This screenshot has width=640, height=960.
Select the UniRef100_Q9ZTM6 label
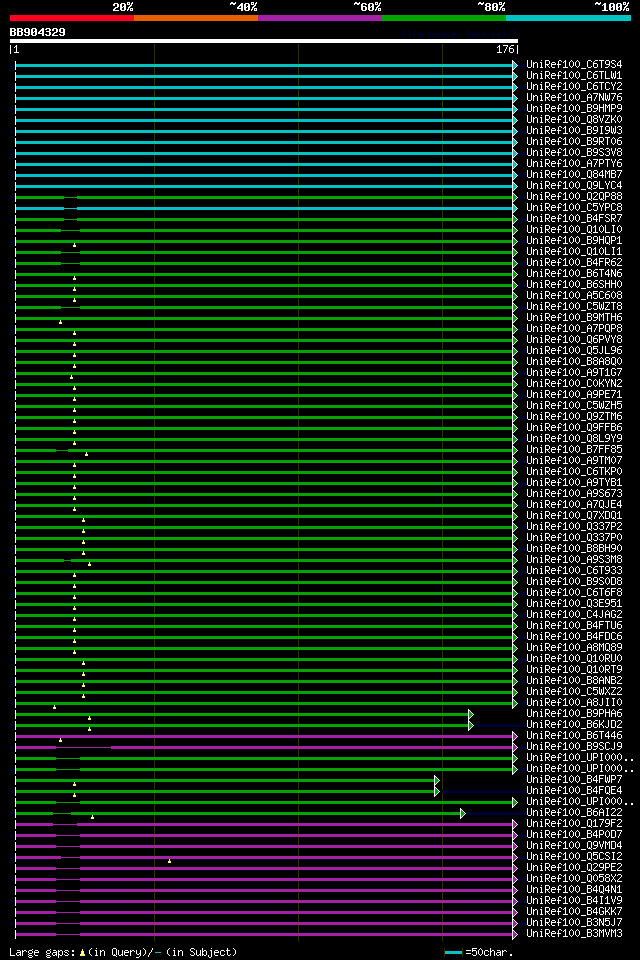(x=574, y=417)
